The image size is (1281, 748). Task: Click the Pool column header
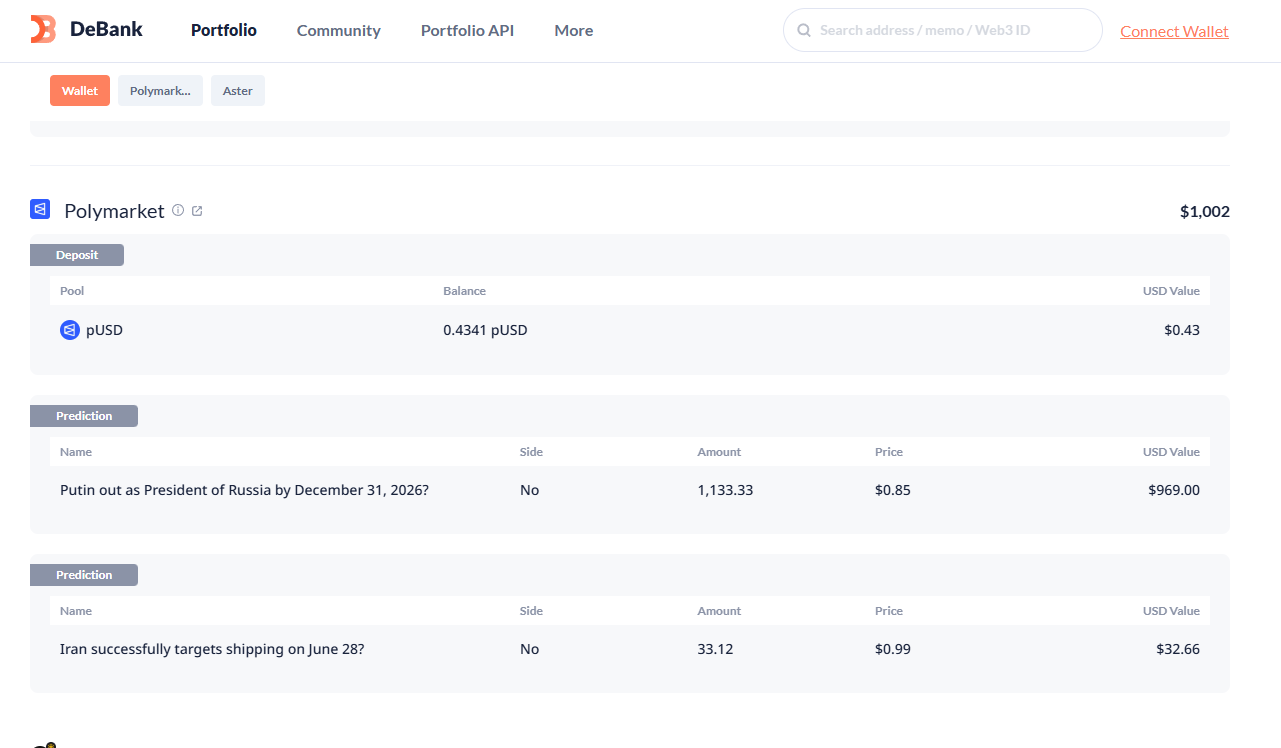[x=72, y=291]
